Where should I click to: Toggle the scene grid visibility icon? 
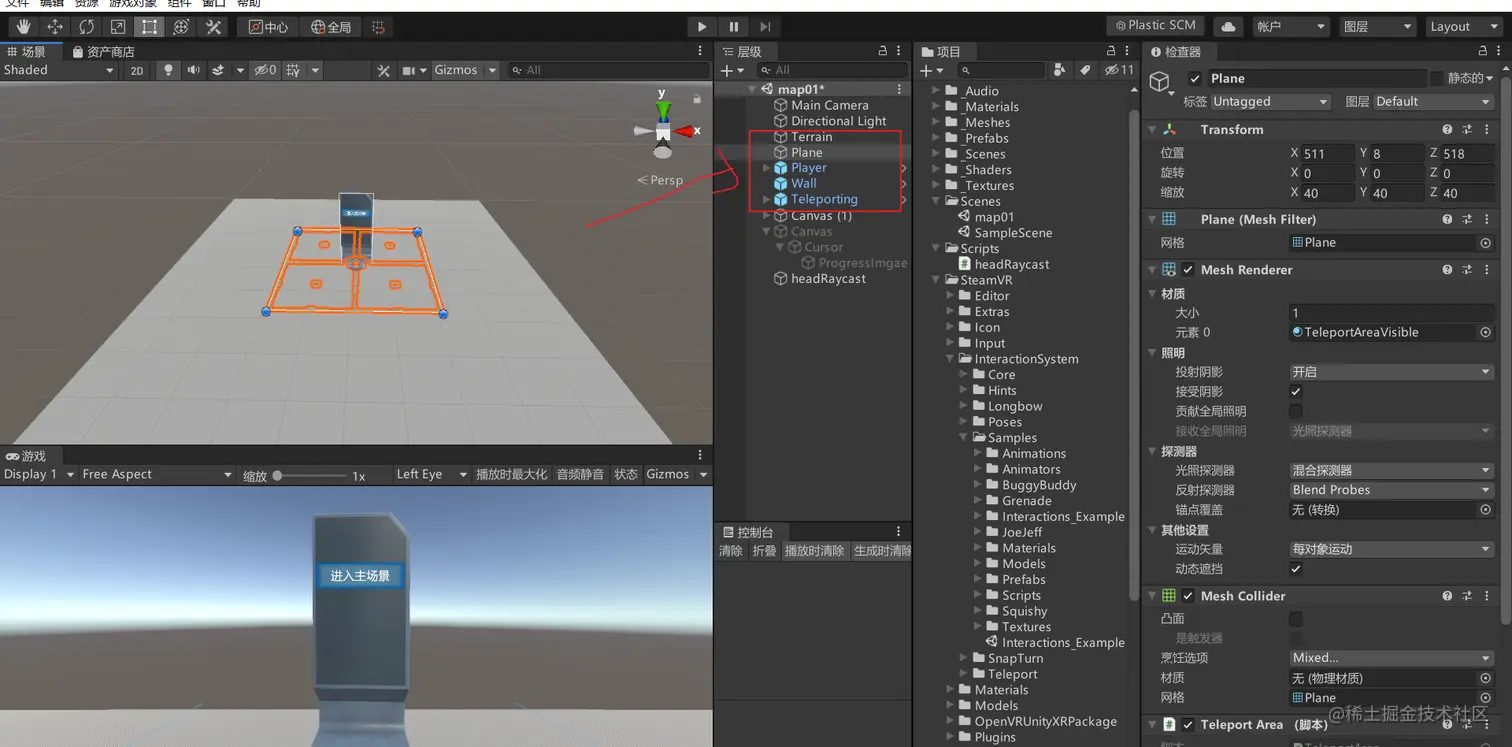[293, 70]
